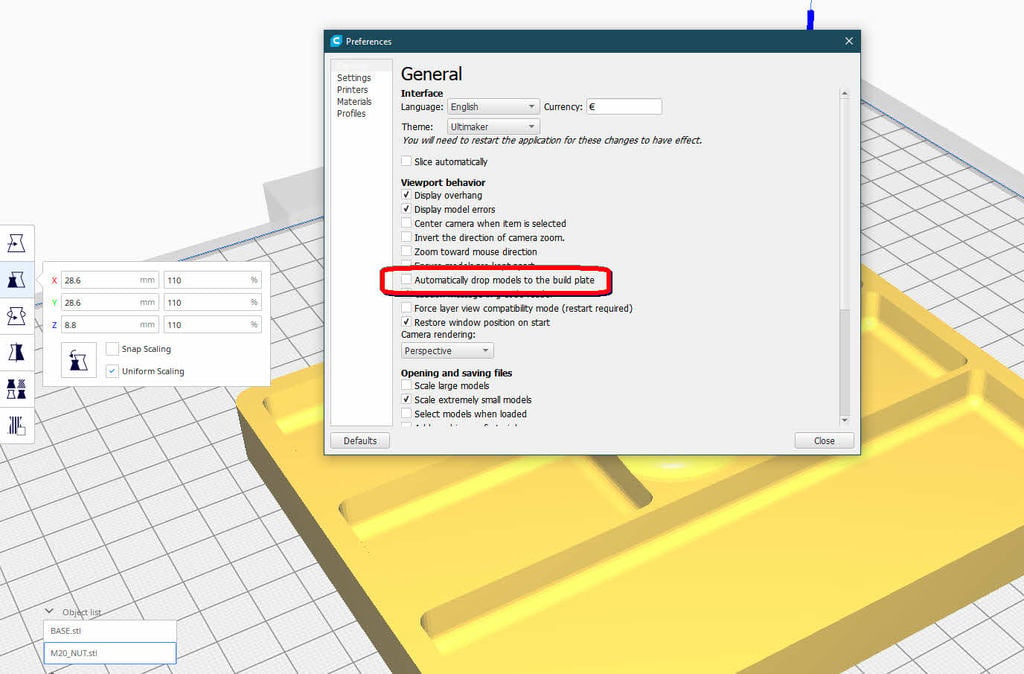
Task: Uncheck Scale extremely small models
Action: [x=406, y=400]
